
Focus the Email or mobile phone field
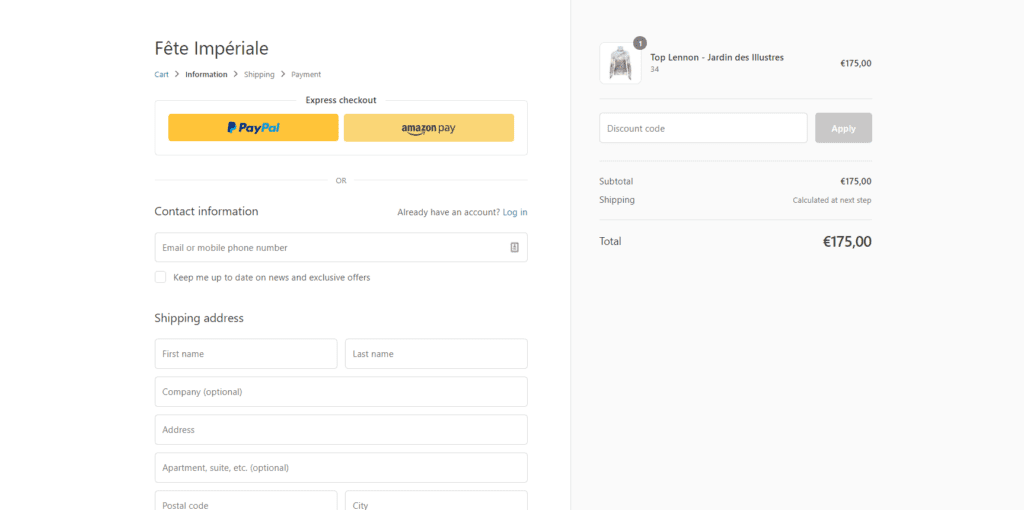click(x=341, y=247)
